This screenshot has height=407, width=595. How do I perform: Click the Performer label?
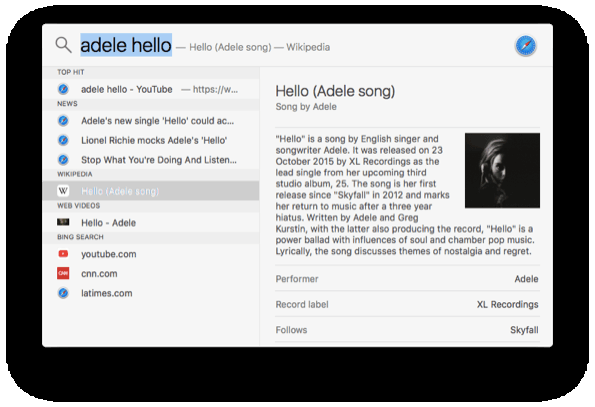click(297, 279)
